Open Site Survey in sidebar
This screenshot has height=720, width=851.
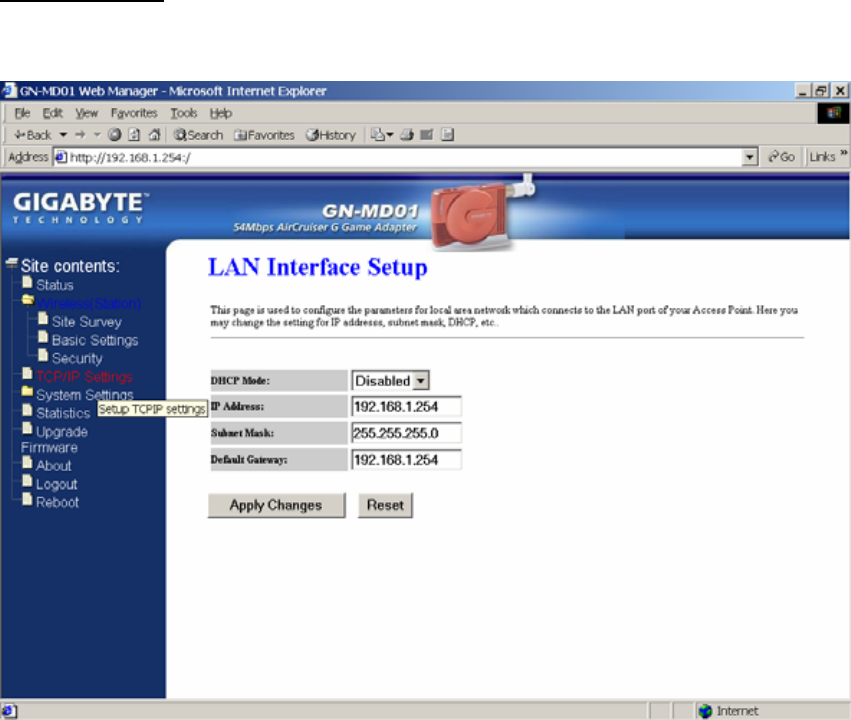coord(87,322)
